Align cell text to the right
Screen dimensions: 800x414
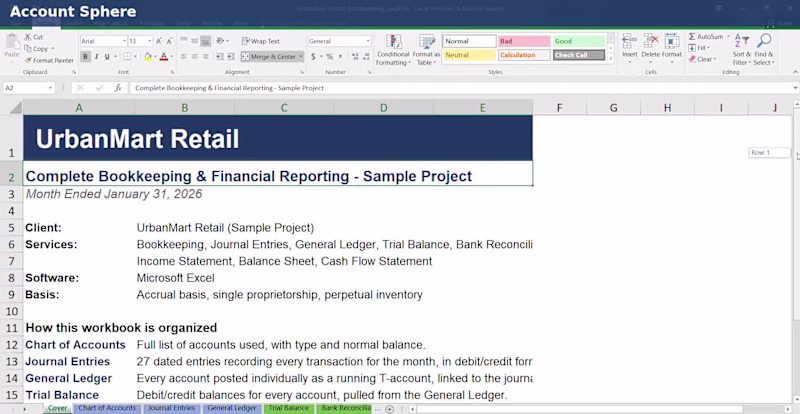pyautogui.click(x=206, y=57)
